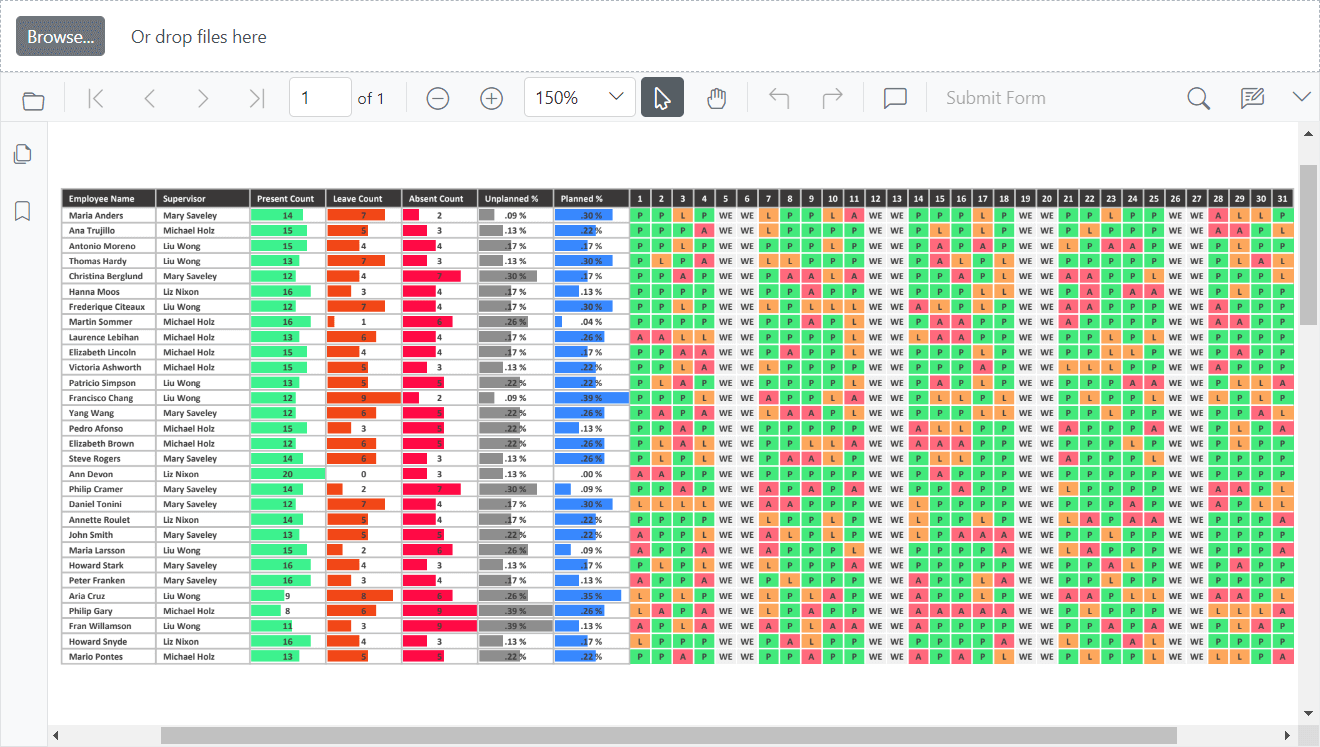Open page thumbnails sidebar icon

click(23, 154)
